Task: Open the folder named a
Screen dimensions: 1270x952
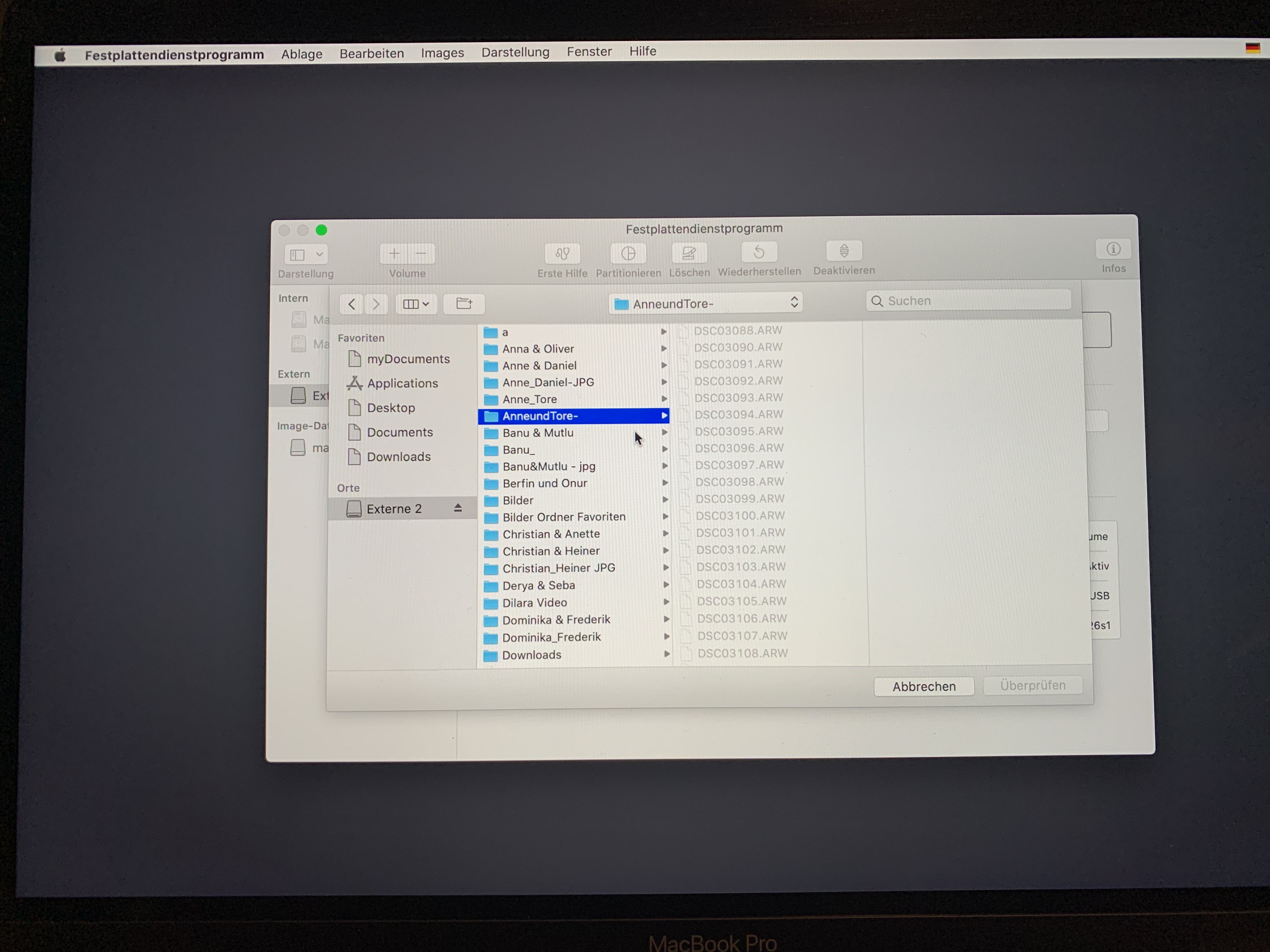Action: coord(574,332)
